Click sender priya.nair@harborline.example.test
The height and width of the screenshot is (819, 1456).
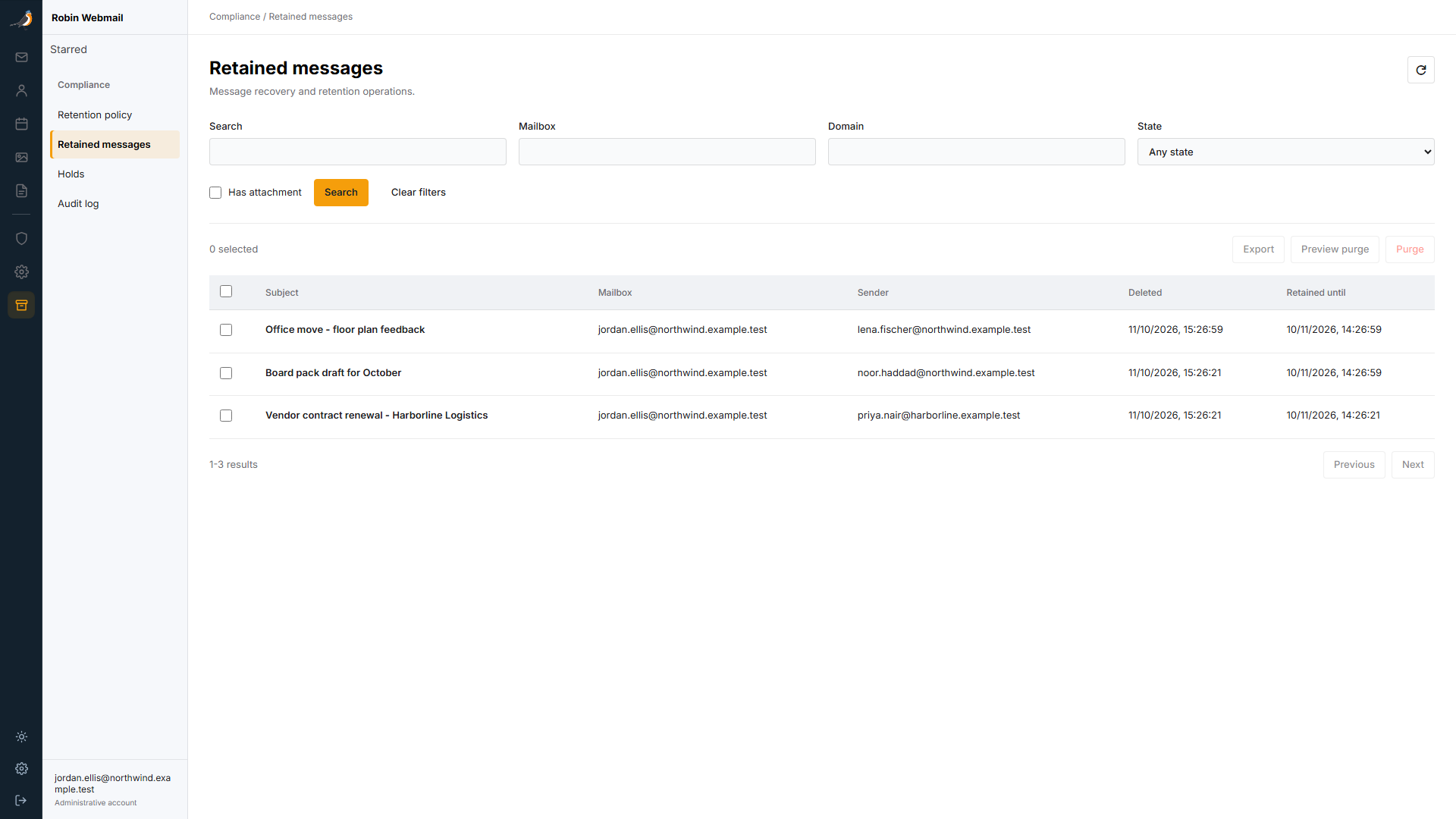coord(939,416)
